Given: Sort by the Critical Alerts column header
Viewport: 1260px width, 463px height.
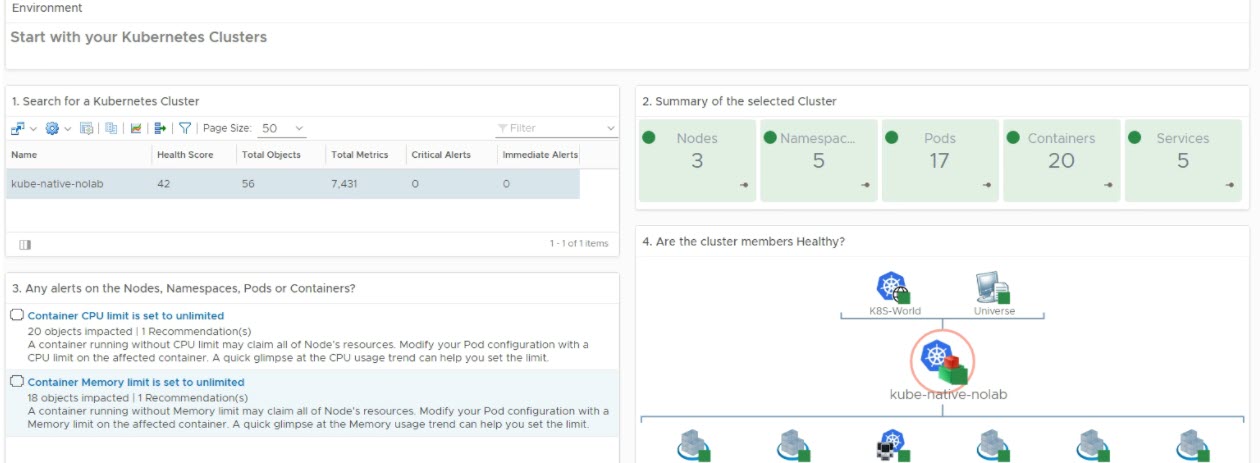Looking at the screenshot, I should (x=441, y=155).
